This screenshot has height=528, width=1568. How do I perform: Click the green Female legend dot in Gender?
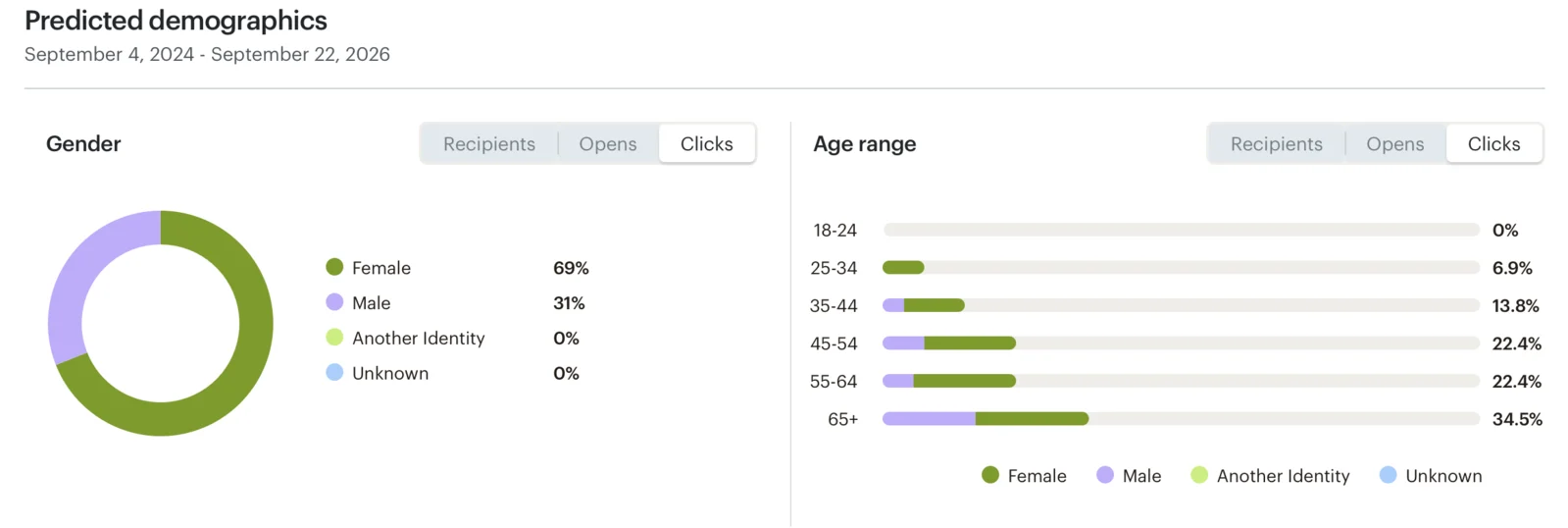click(334, 267)
